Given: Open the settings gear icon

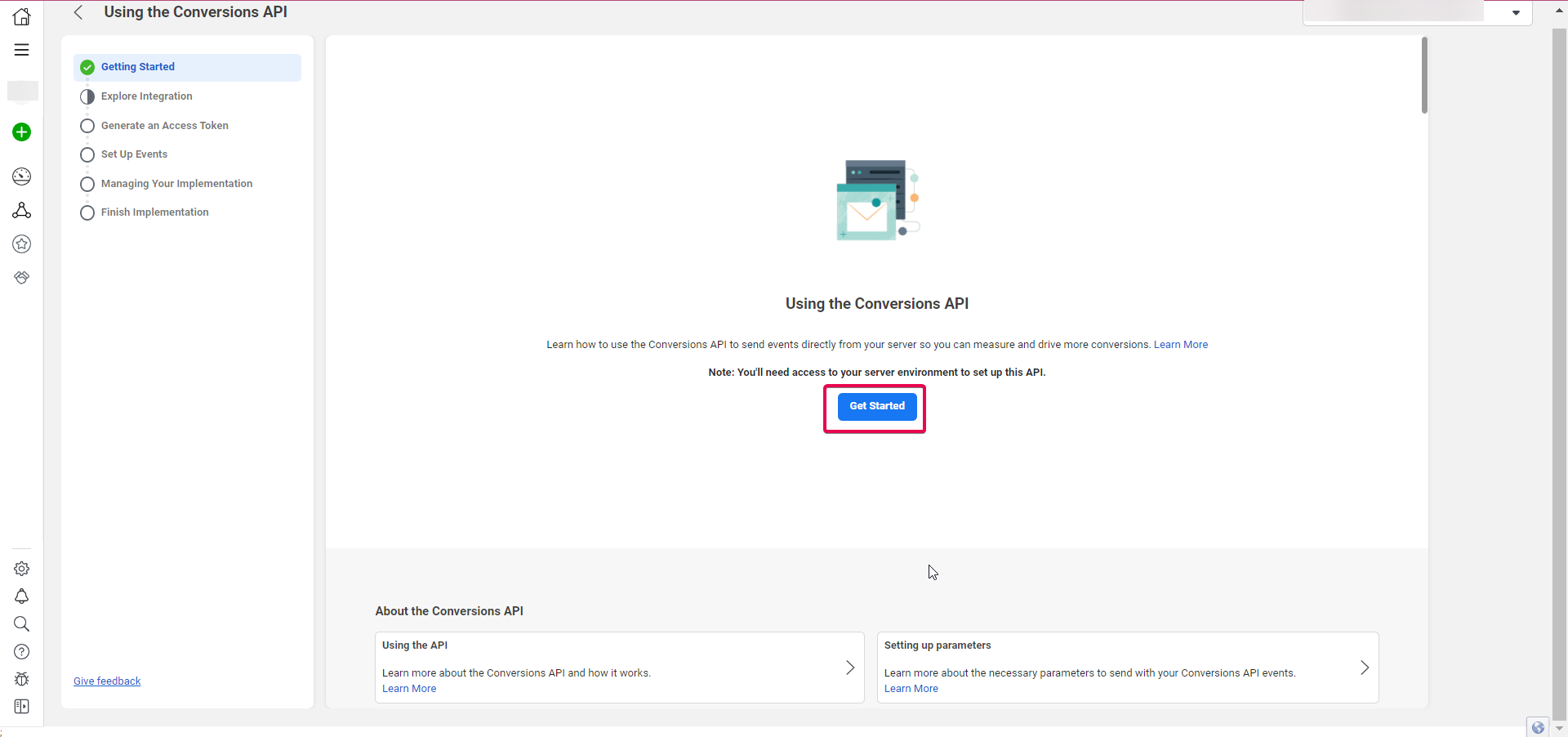Looking at the screenshot, I should [x=22, y=569].
